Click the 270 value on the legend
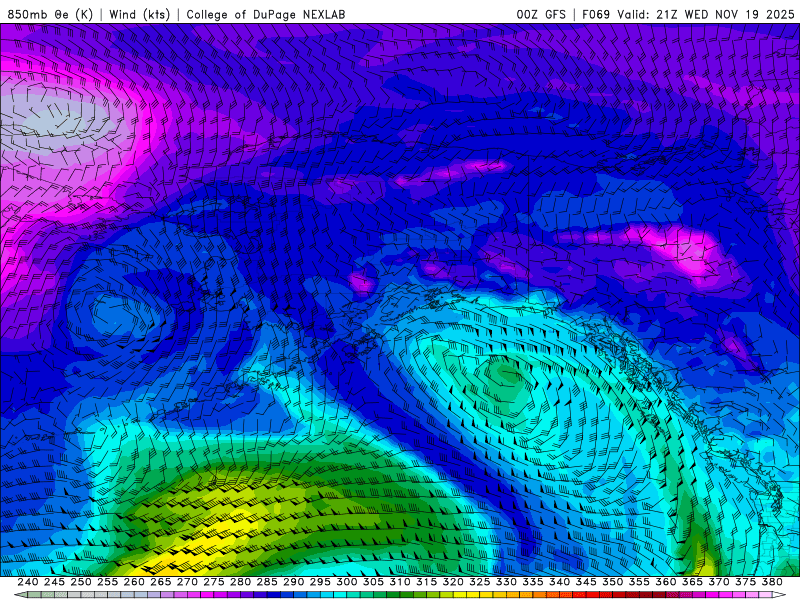The height and width of the screenshot is (600, 800). pos(187,582)
